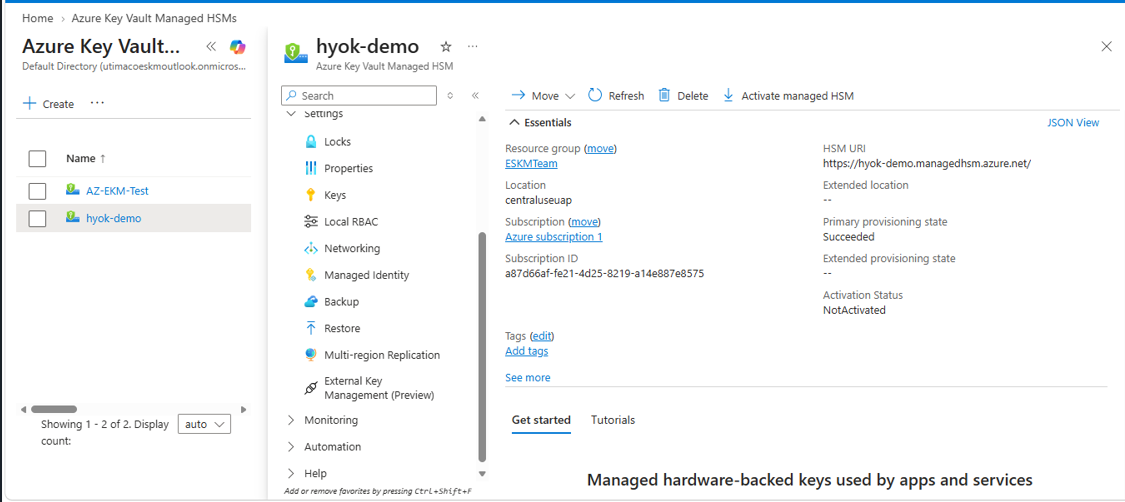Viewport: 1125px width, 502px height.
Task: Click the hyok-demo HSM icon in list
Action: [72, 217]
